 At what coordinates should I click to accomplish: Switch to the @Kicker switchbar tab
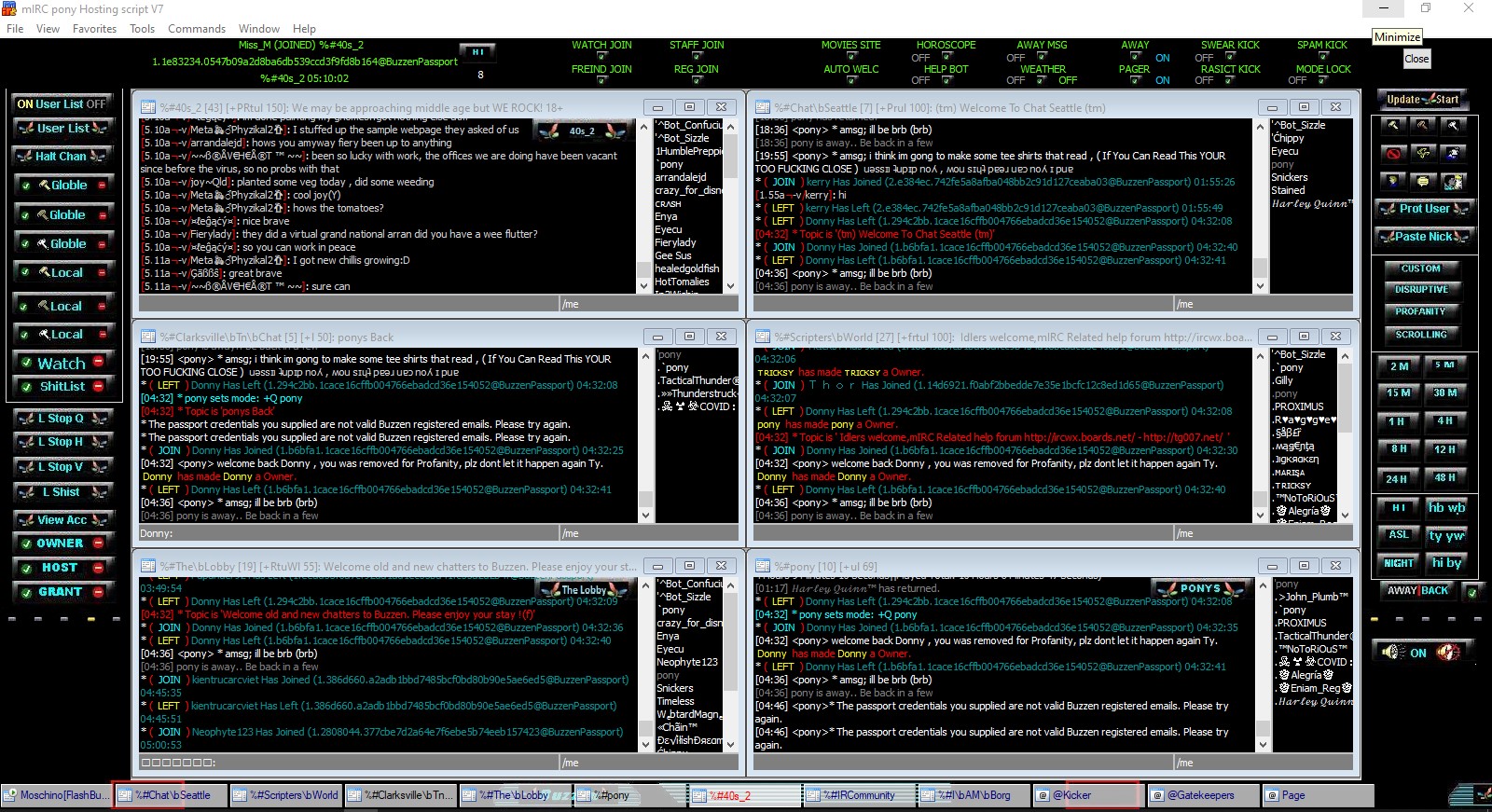coord(1089,795)
